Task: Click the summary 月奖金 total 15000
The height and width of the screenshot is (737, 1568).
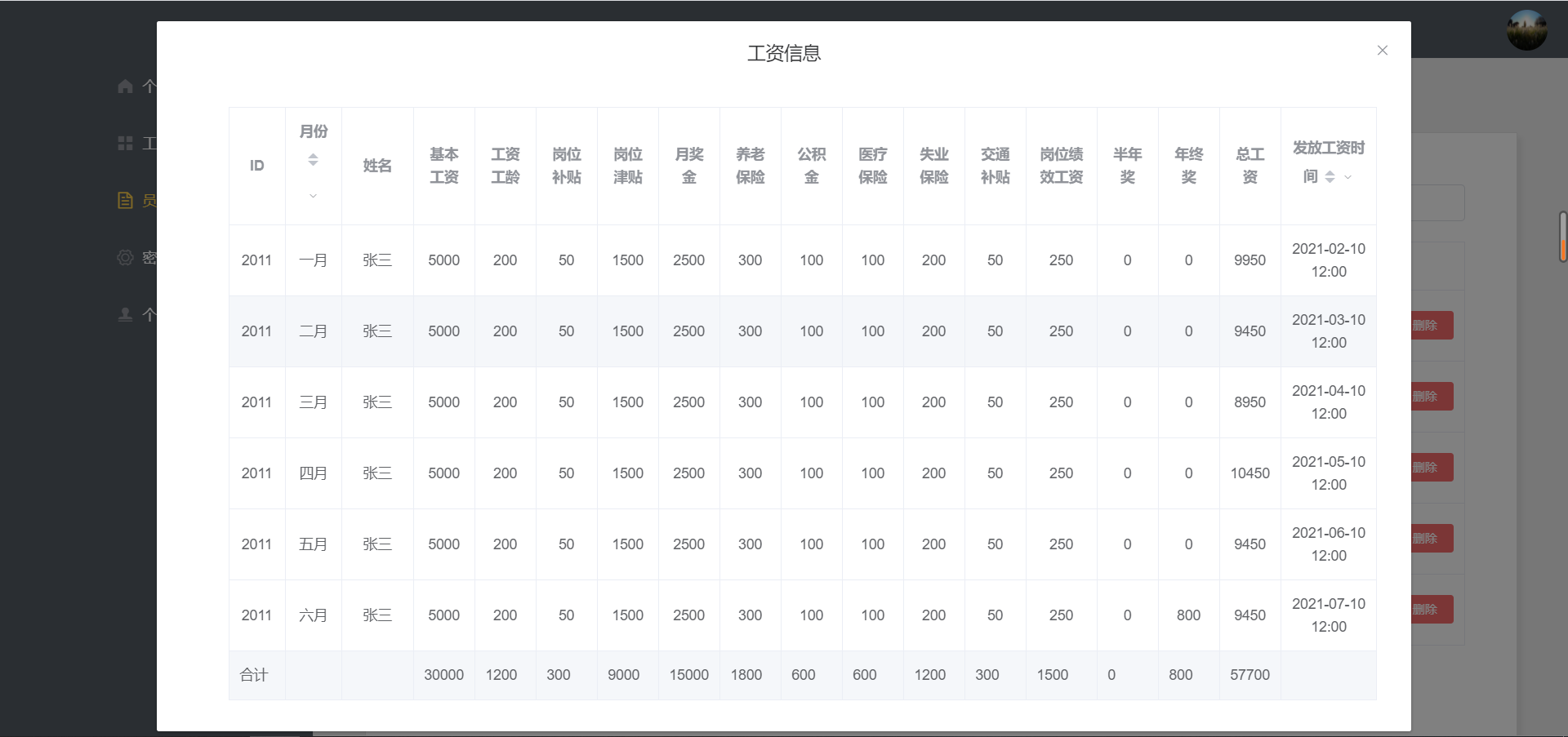Action: click(x=689, y=675)
